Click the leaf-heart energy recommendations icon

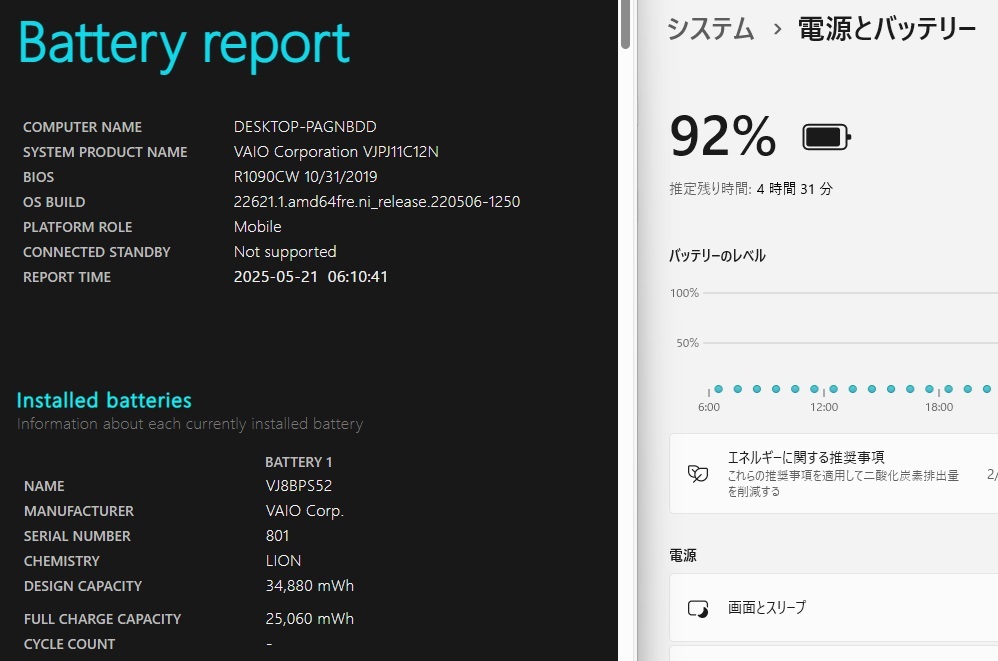click(698, 473)
